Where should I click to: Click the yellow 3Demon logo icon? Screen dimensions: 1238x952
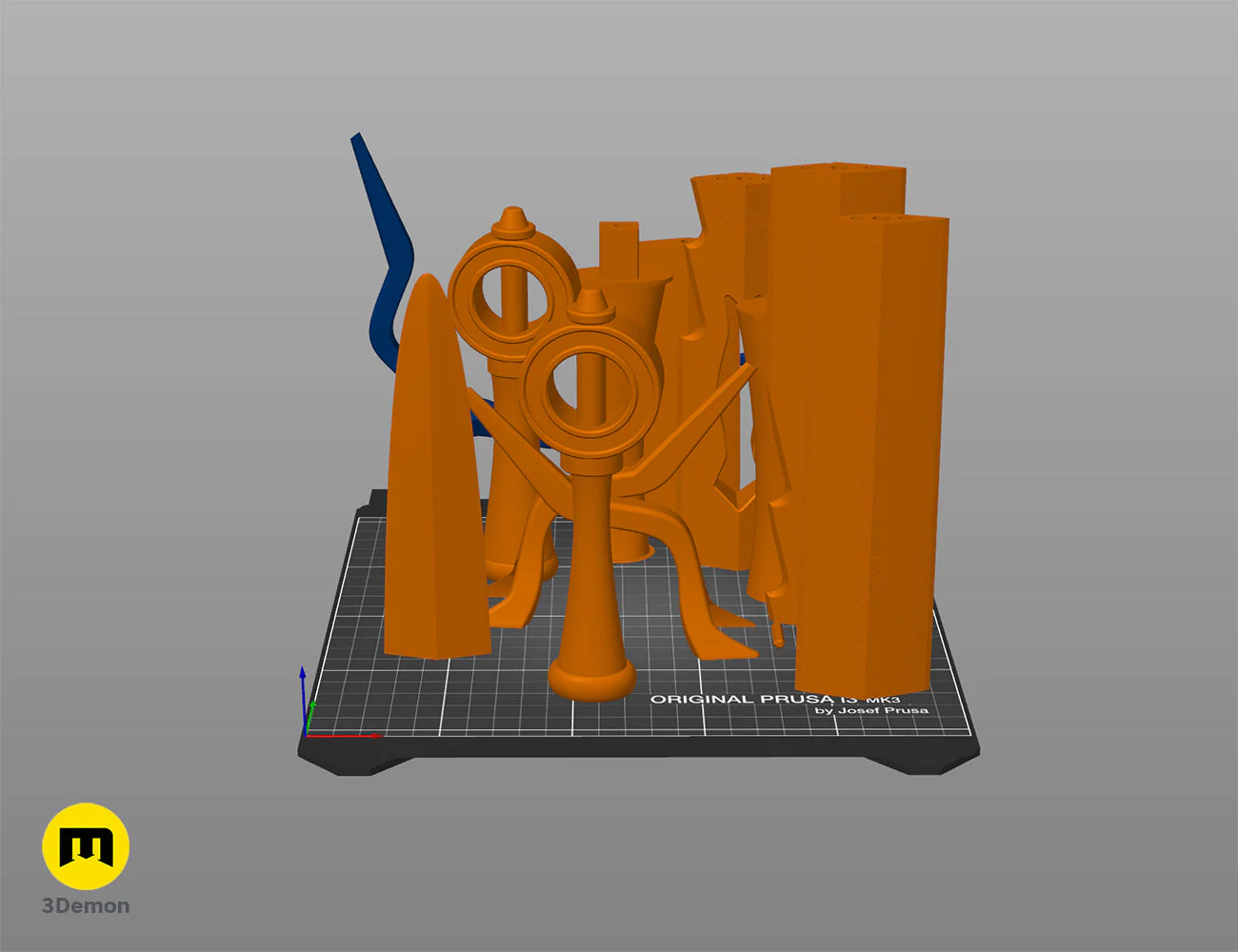tap(86, 845)
